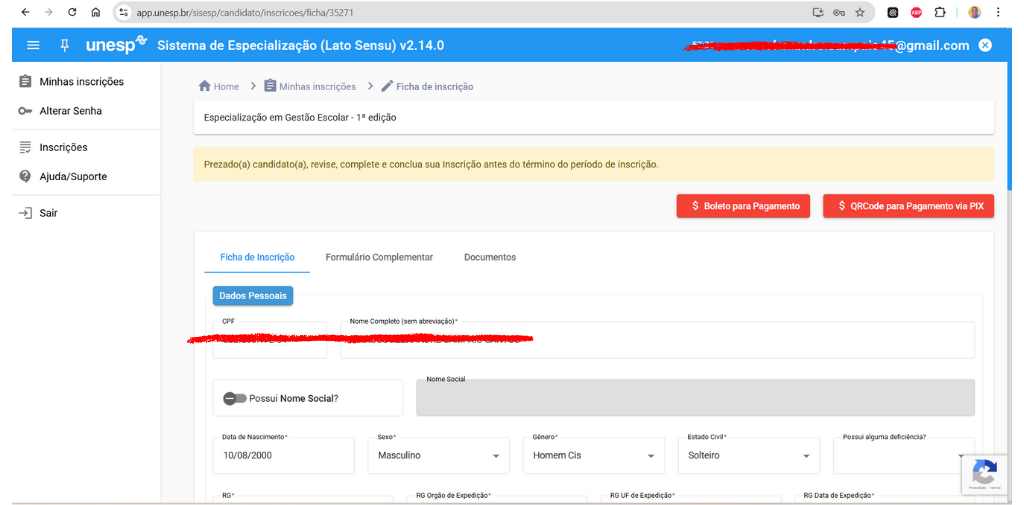
Task: Click the Data de Nascimento field
Action: [x=283, y=456]
